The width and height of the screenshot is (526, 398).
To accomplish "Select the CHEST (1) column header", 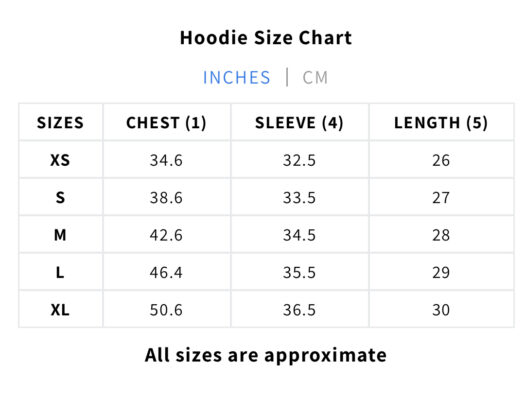I will tap(166, 123).
